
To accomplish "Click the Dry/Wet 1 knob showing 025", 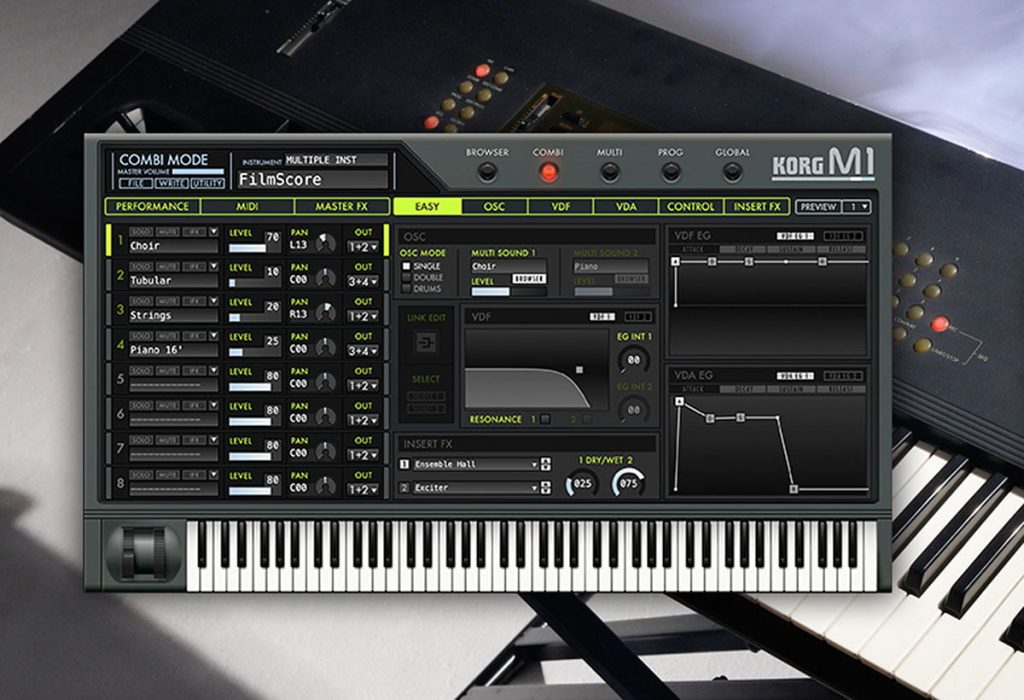I will tap(582, 484).
